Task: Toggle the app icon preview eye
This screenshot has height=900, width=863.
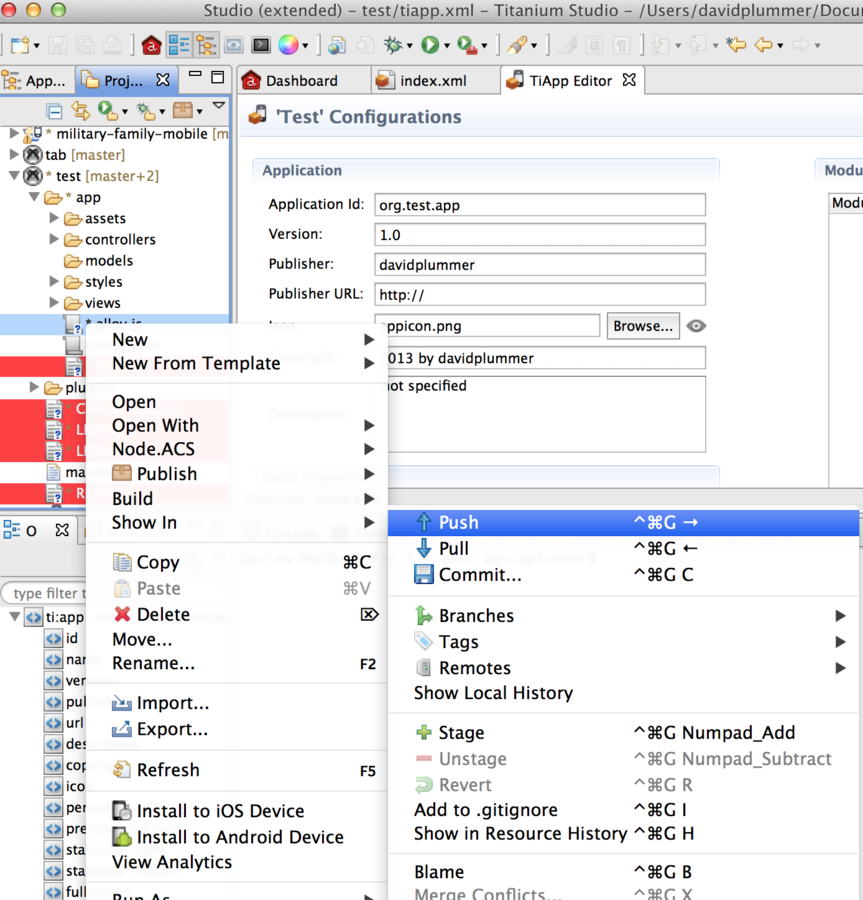Action: point(696,326)
